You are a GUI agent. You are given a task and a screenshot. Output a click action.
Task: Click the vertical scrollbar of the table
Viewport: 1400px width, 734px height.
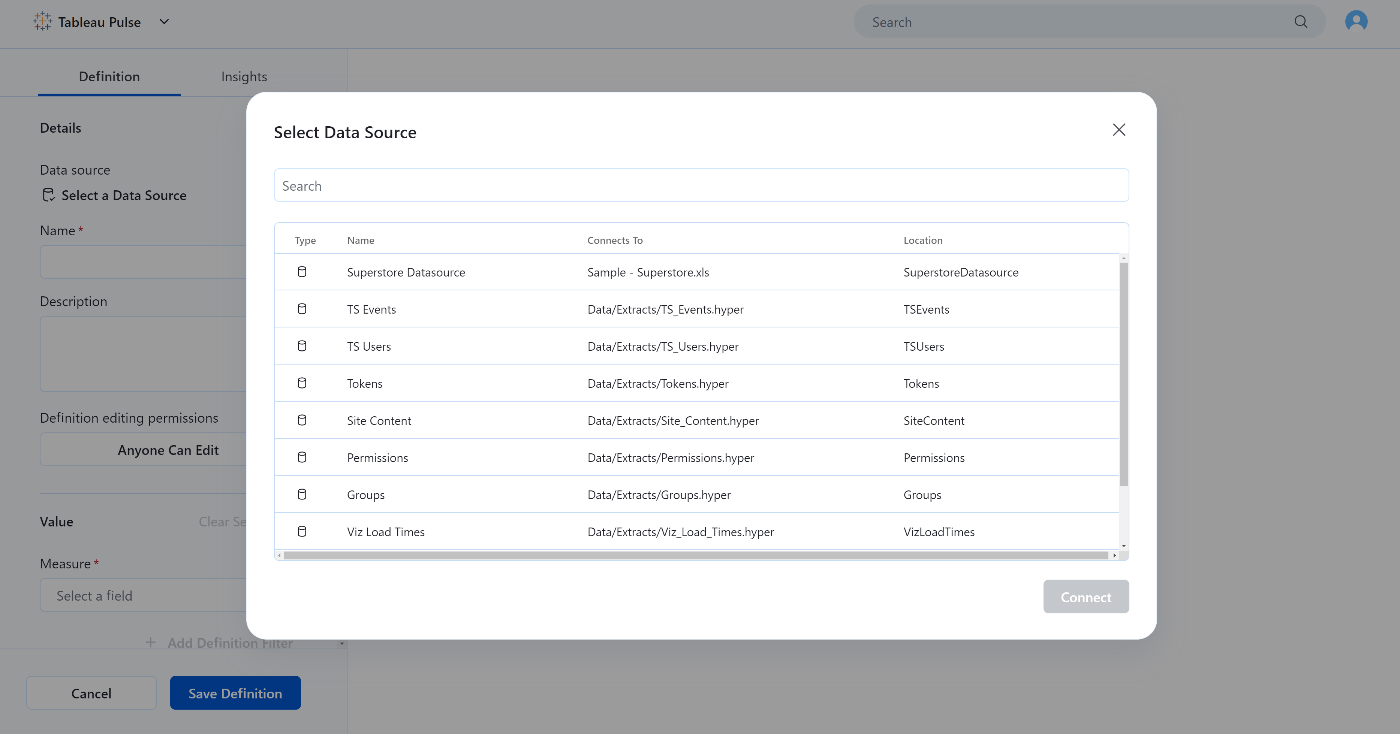click(x=1124, y=374)
